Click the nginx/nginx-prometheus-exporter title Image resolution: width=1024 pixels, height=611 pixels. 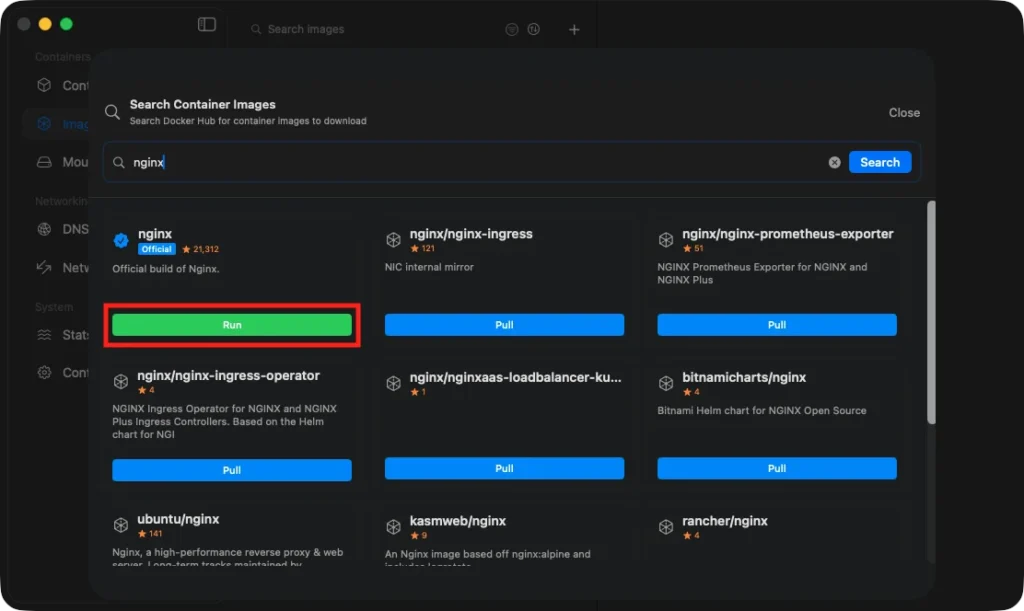(788, 234)
